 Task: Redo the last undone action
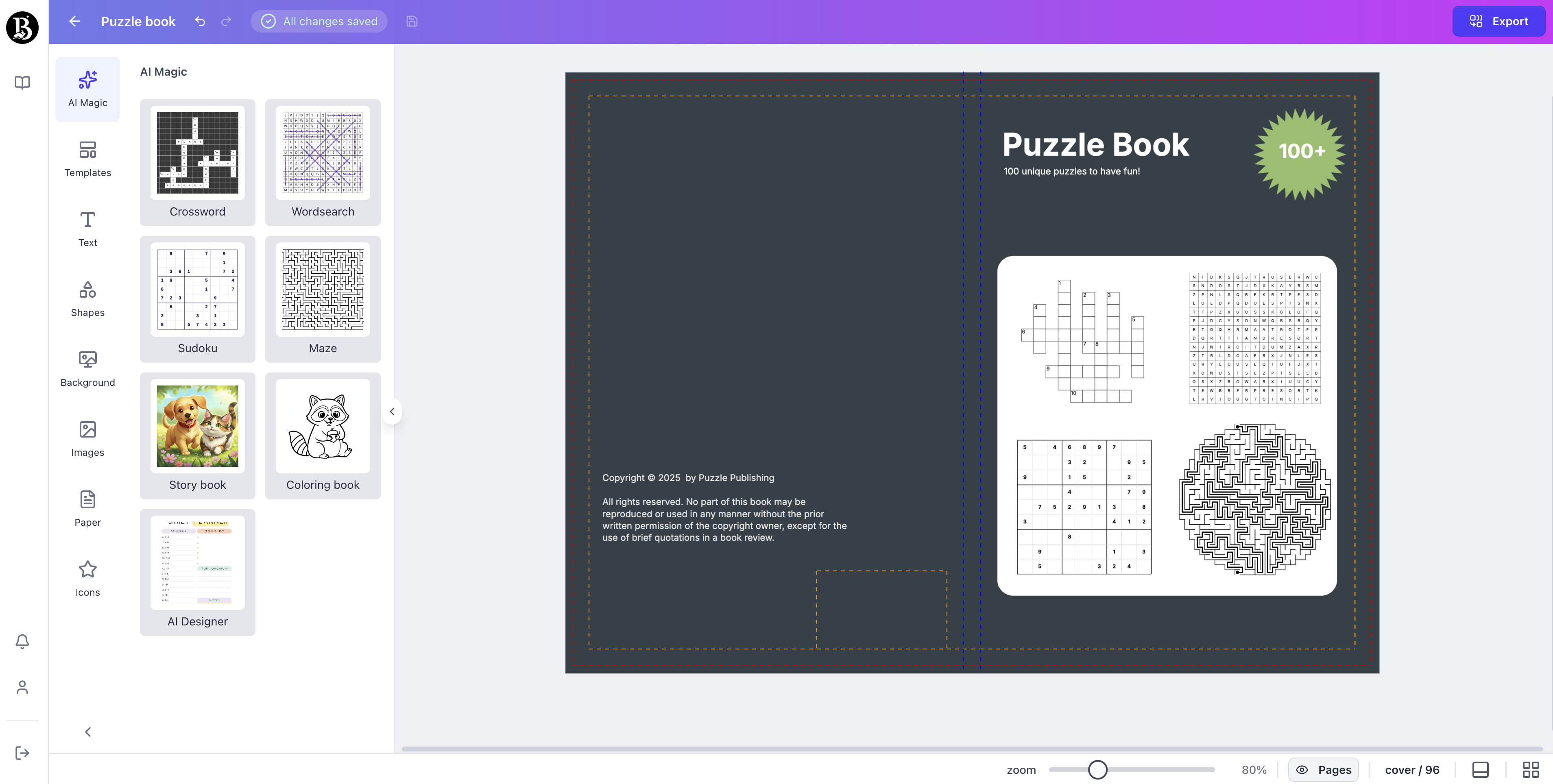tap(226, 21)
